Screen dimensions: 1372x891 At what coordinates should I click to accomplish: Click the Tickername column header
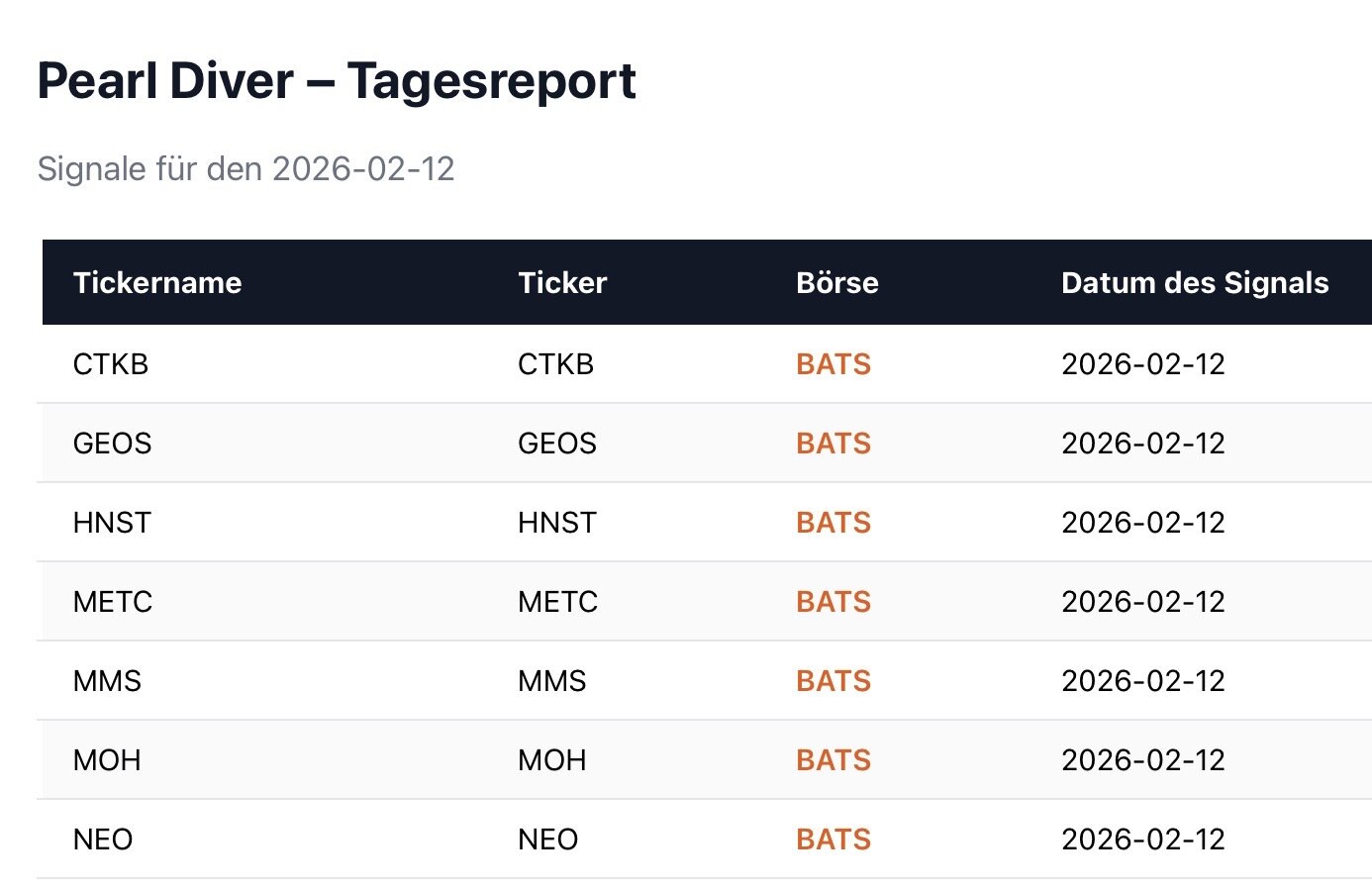(157, 283)
